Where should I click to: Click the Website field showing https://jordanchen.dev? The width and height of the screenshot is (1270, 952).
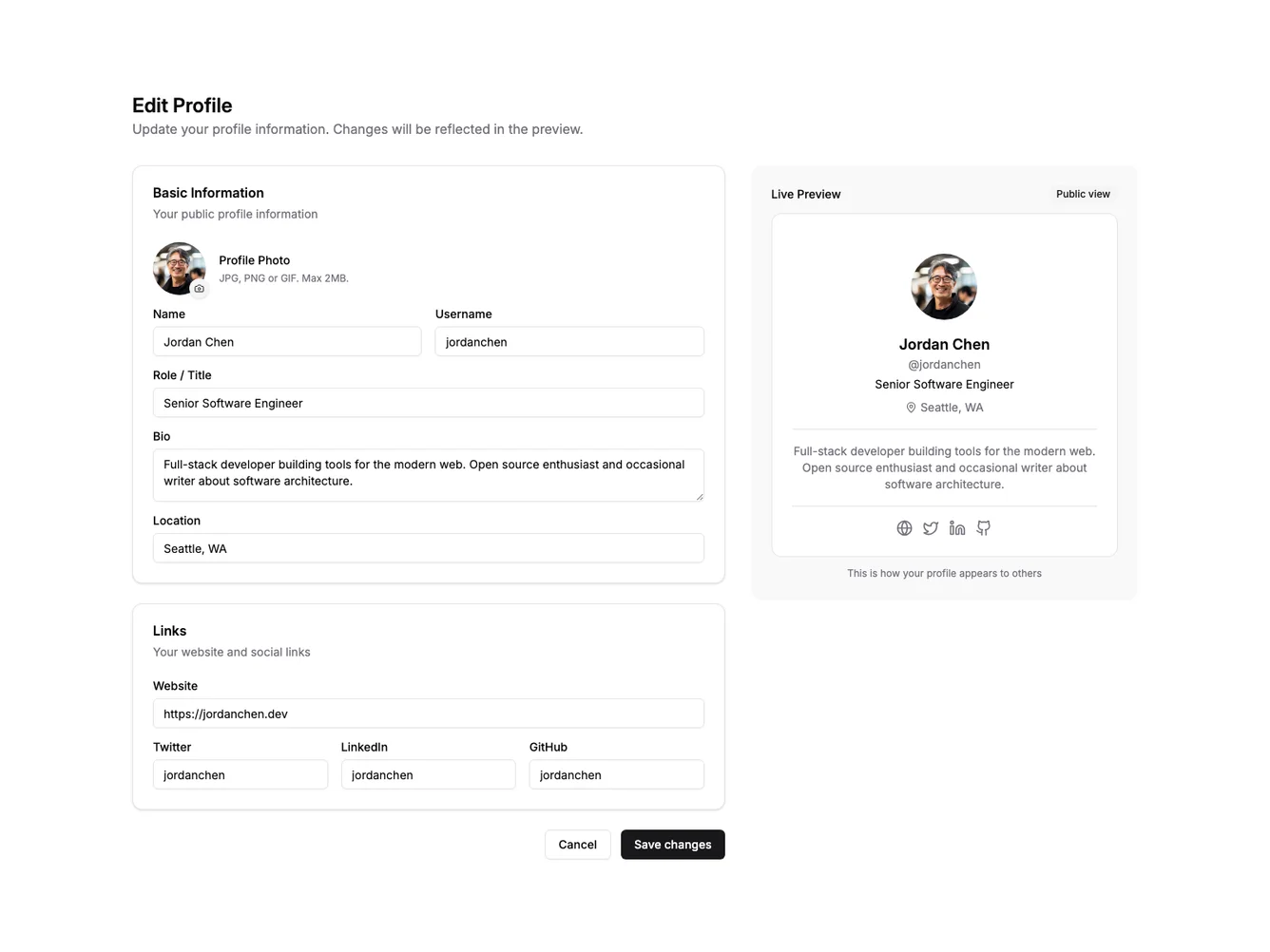click(428, 713)
